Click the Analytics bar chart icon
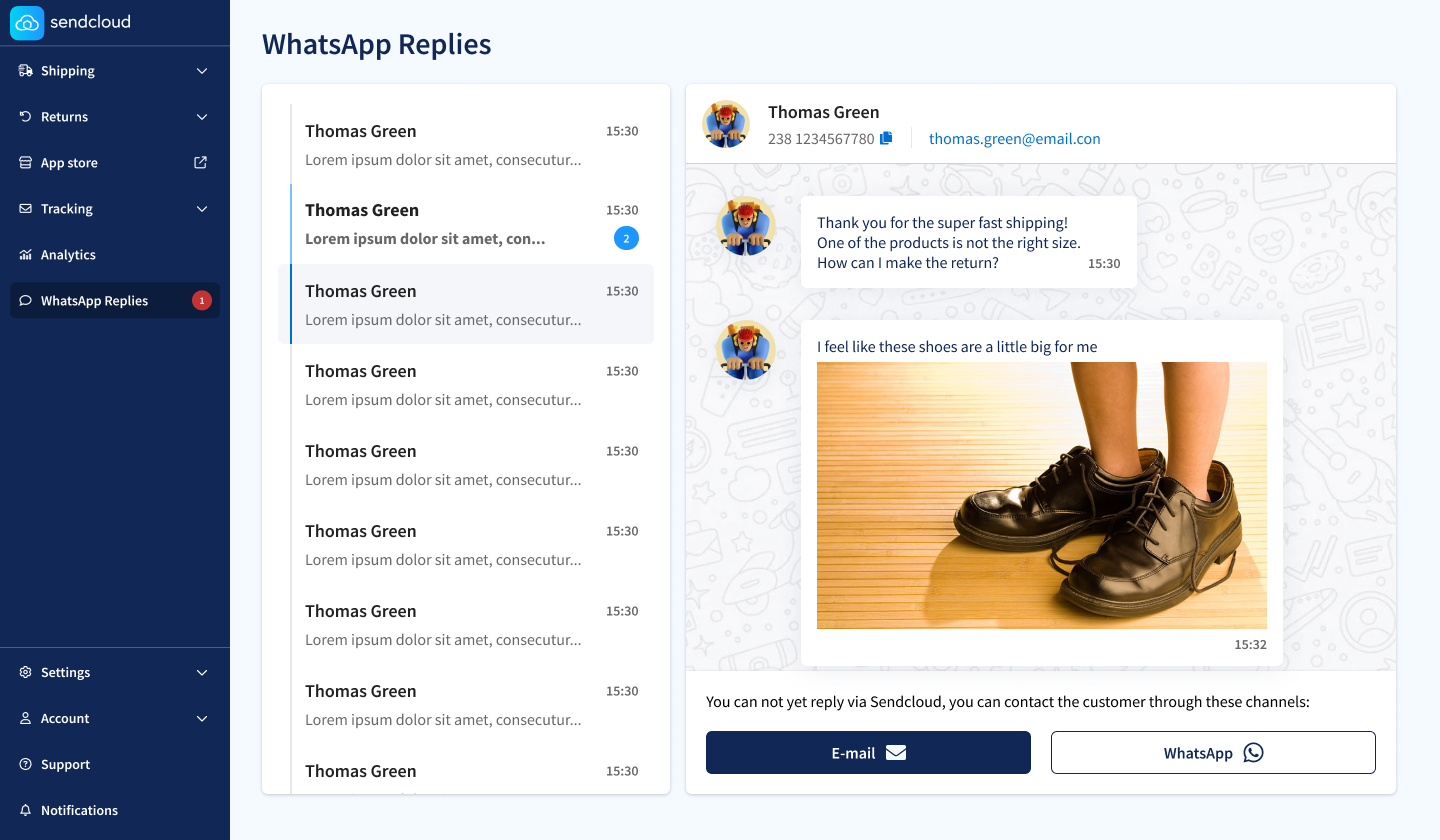 click(26, 255)
